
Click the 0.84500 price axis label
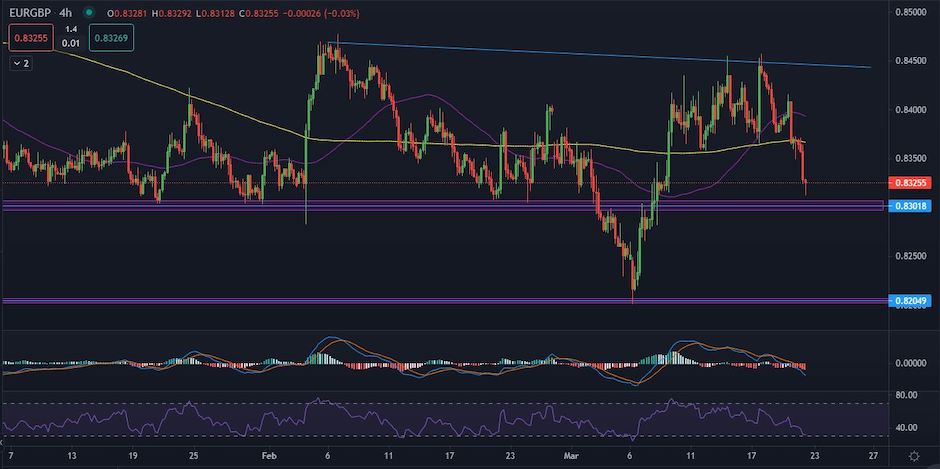point(909,61)
